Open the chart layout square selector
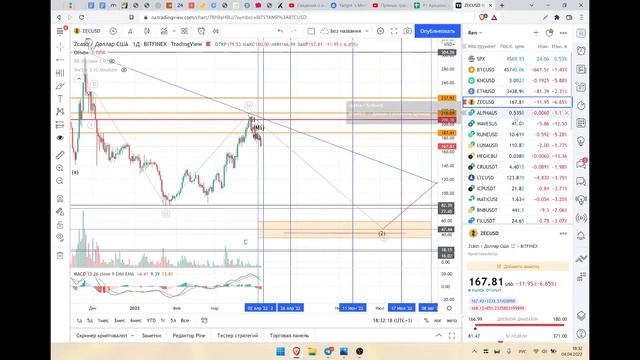The image size is (640, 360). pos(311,31)
